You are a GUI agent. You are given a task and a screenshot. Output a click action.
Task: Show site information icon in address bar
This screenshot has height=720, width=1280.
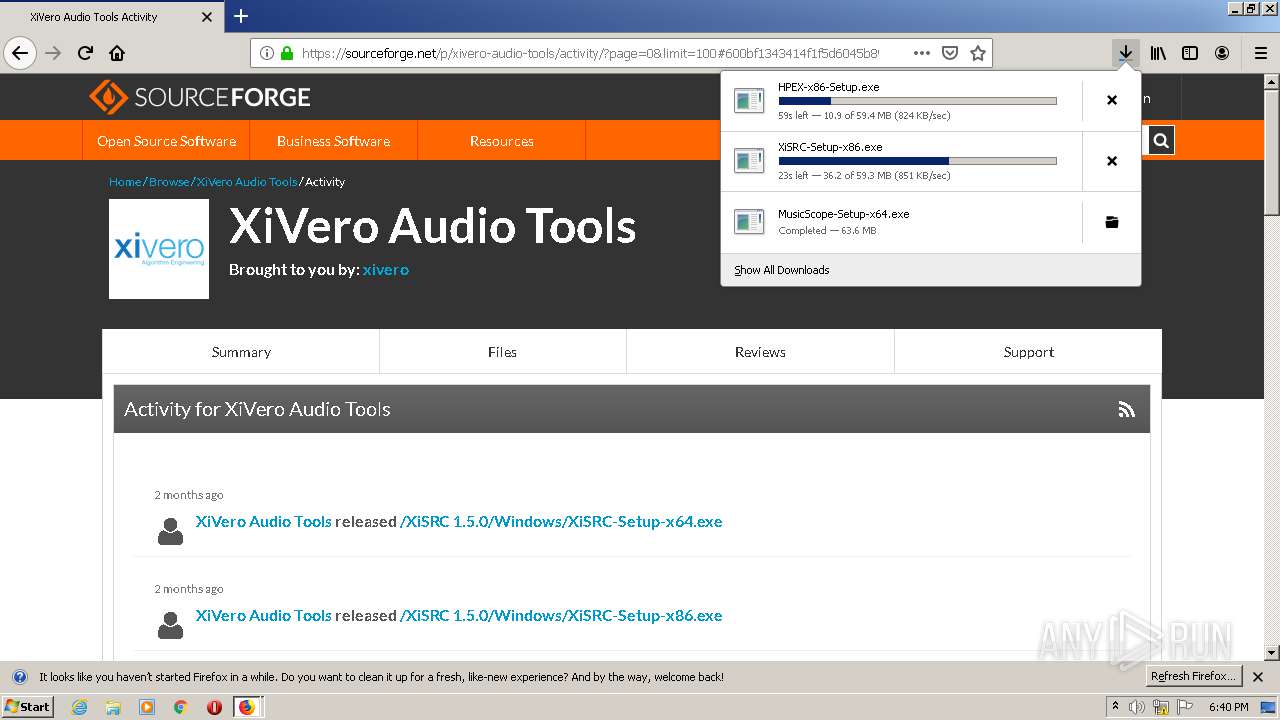[x=267, y=53]
